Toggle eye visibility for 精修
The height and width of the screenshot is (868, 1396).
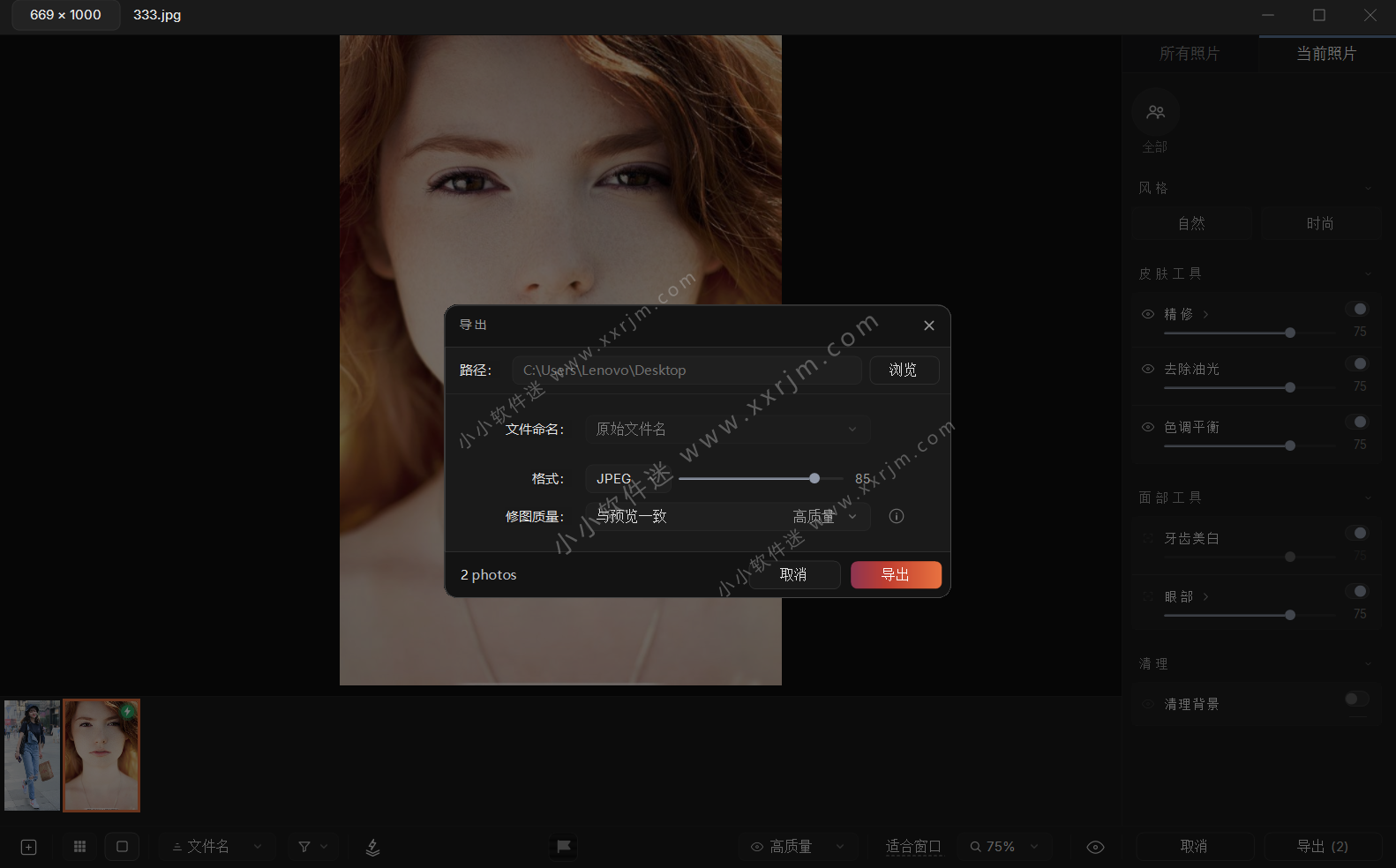pos(1148,314)
